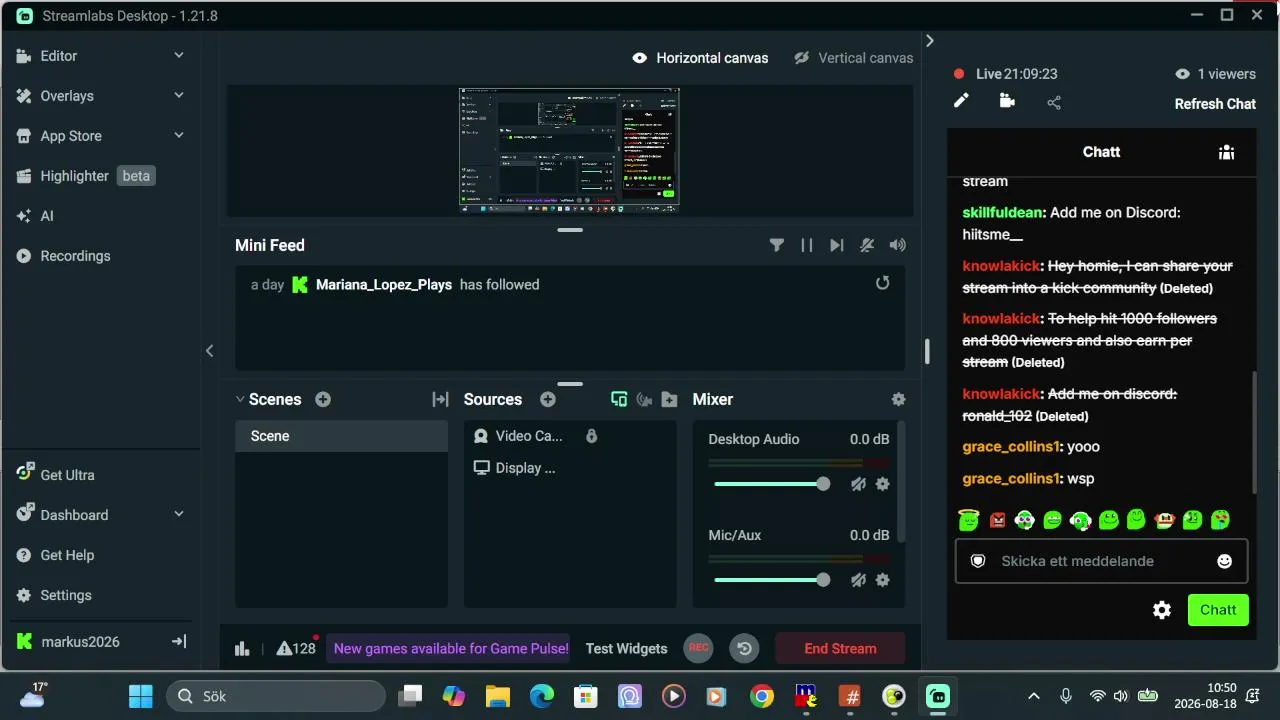
Task: Edit stream info with the pencil icon
Action: 961,101
